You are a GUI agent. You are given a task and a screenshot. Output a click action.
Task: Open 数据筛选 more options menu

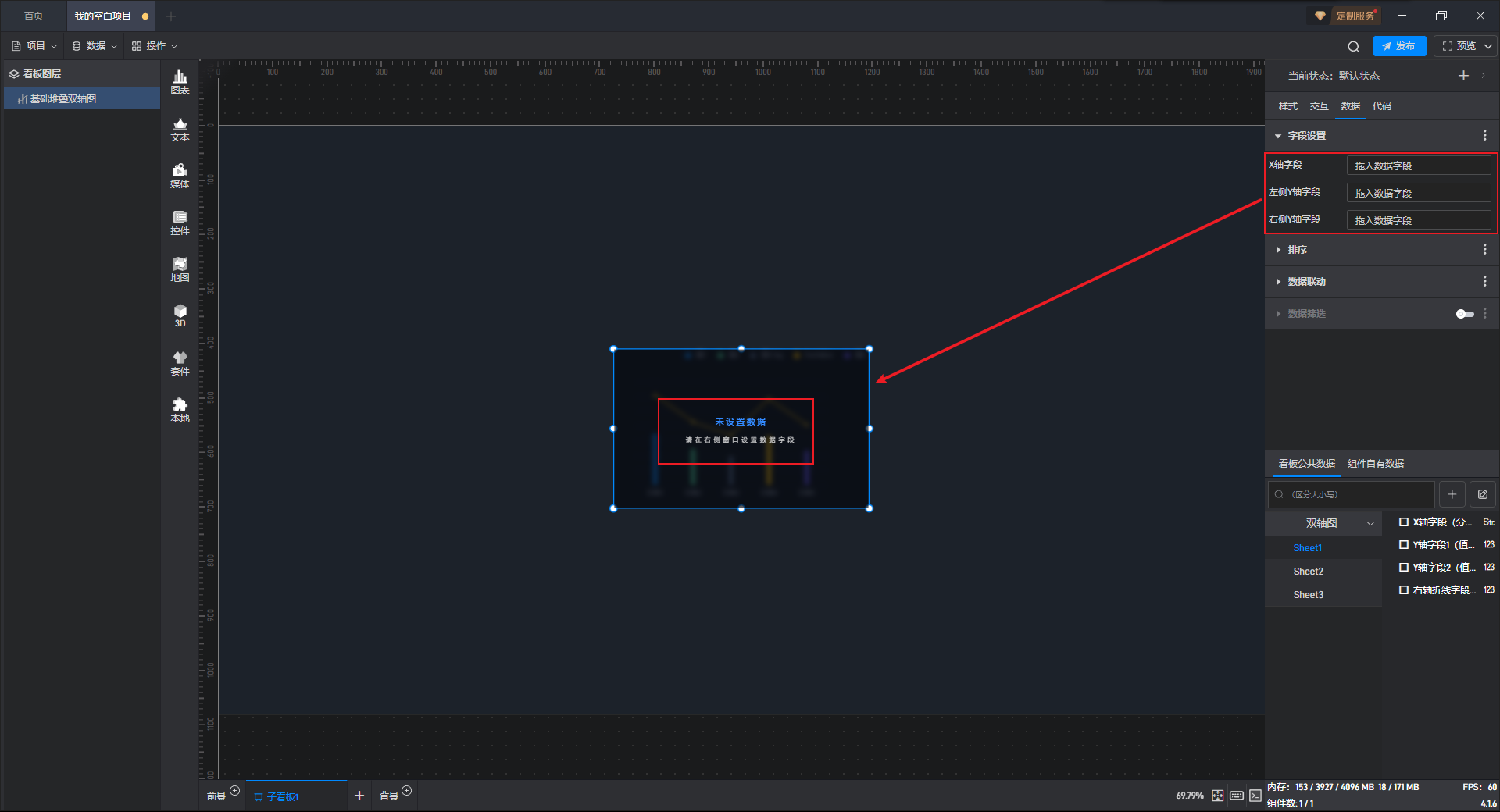pyautogui.click(x=1484, y=314)
